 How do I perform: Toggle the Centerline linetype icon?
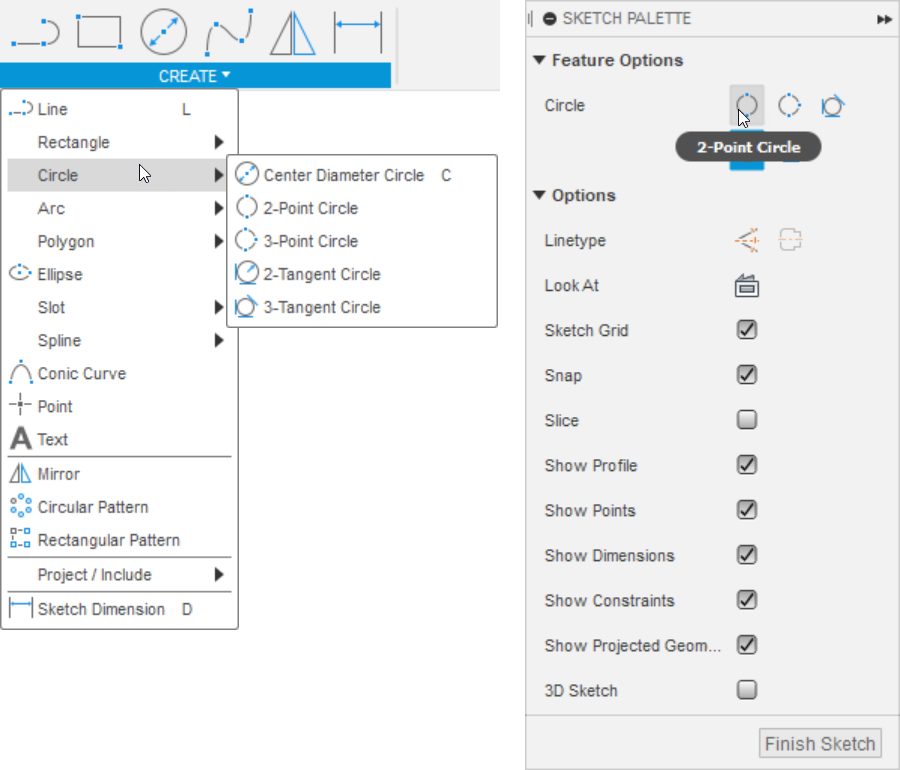tap(790, 240)
